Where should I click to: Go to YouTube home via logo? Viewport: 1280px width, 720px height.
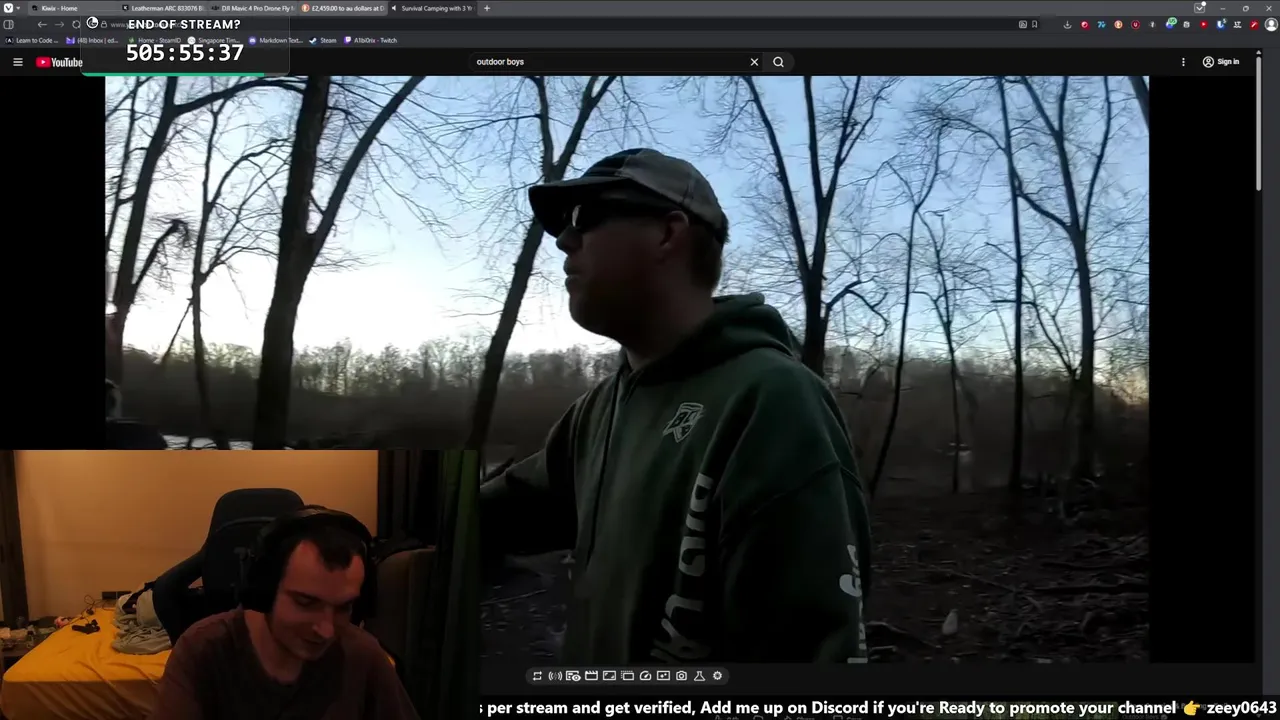coord(59,62)
